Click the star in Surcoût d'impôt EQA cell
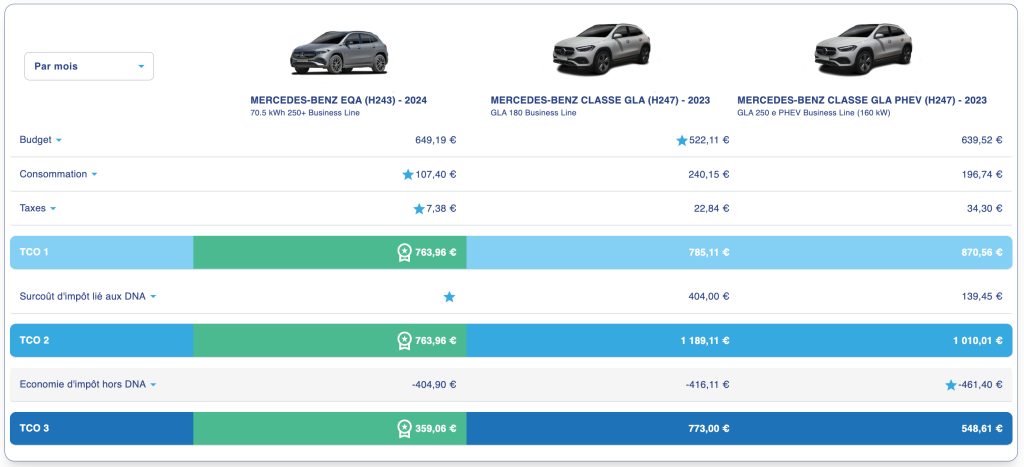The image size is (1024, 467). point(449,297)
